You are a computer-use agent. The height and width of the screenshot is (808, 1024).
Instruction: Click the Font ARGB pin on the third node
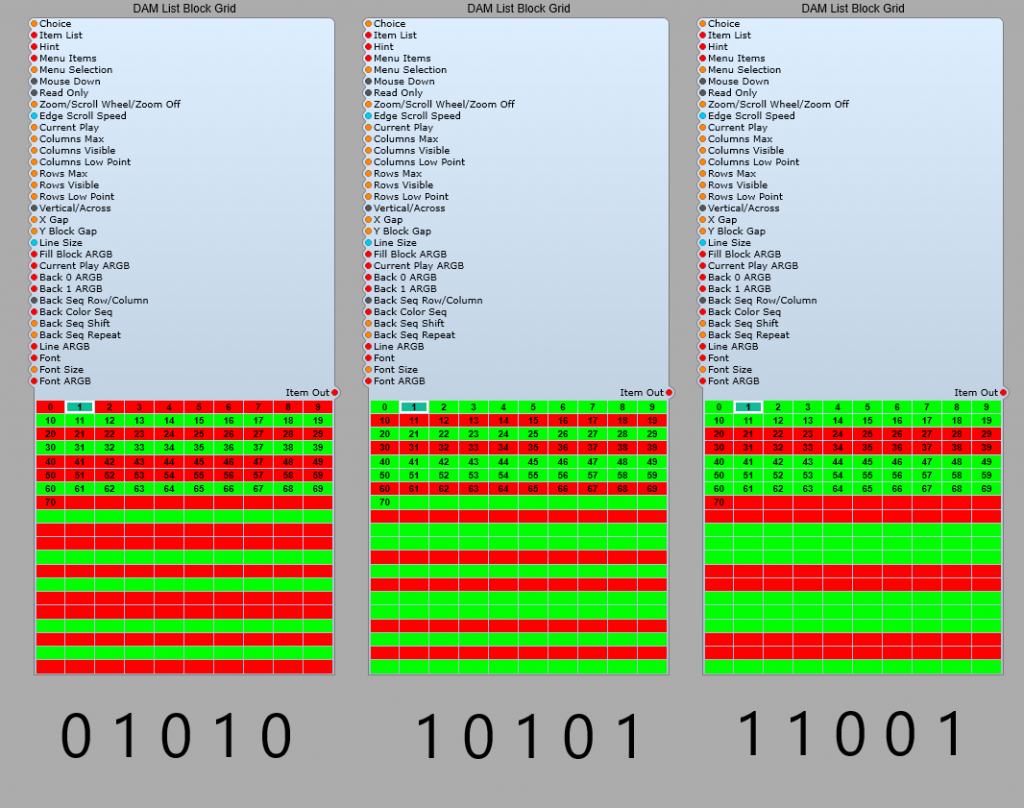(x=704, y=381)
